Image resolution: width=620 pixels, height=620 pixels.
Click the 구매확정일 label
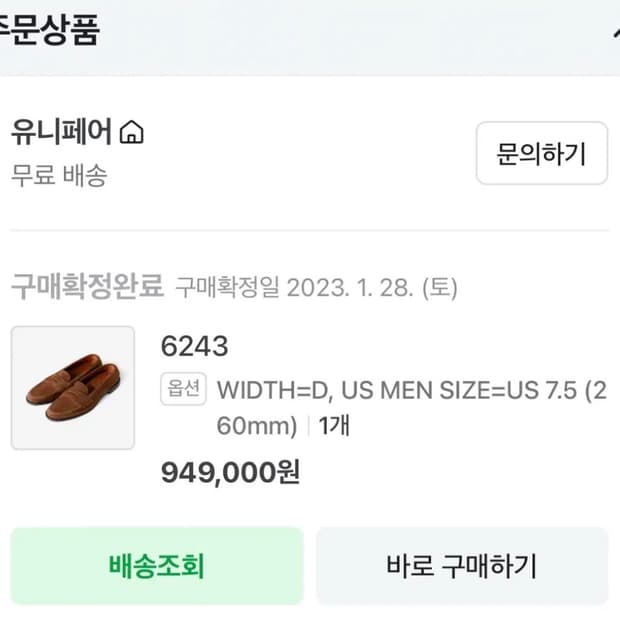point(227,288)
